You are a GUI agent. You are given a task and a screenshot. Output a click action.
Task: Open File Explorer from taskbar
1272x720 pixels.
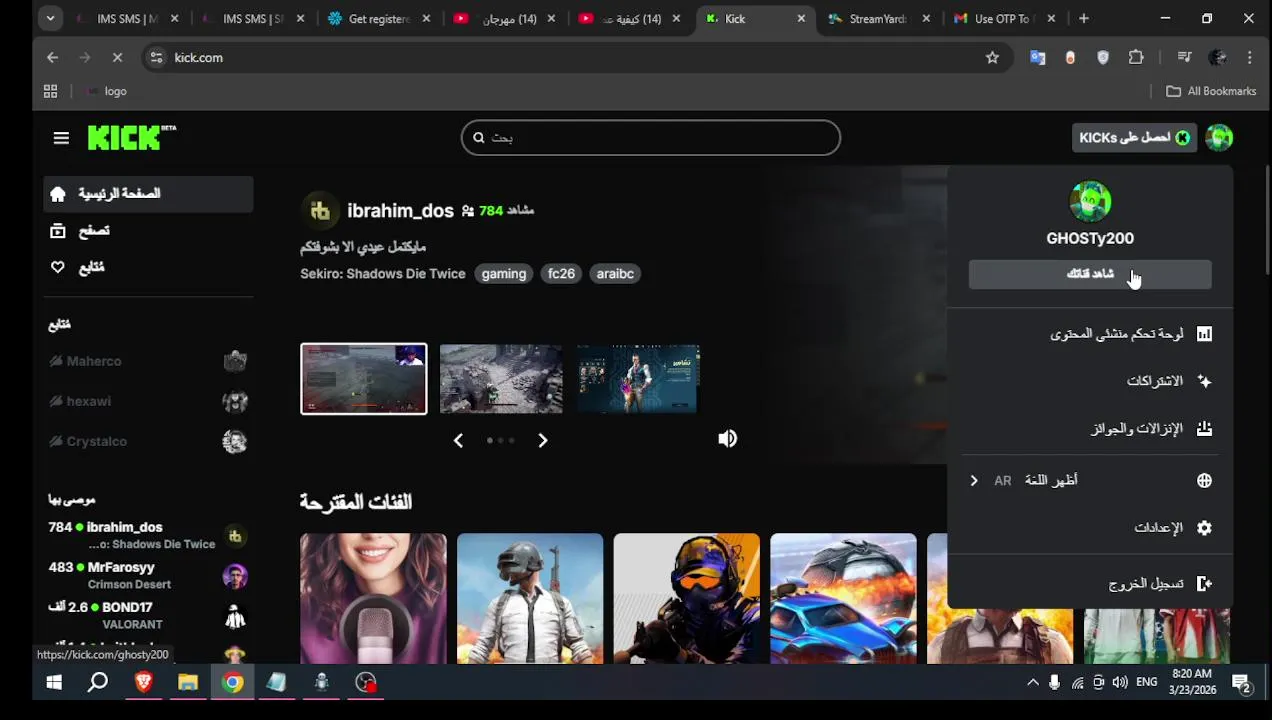pos(188,683)
